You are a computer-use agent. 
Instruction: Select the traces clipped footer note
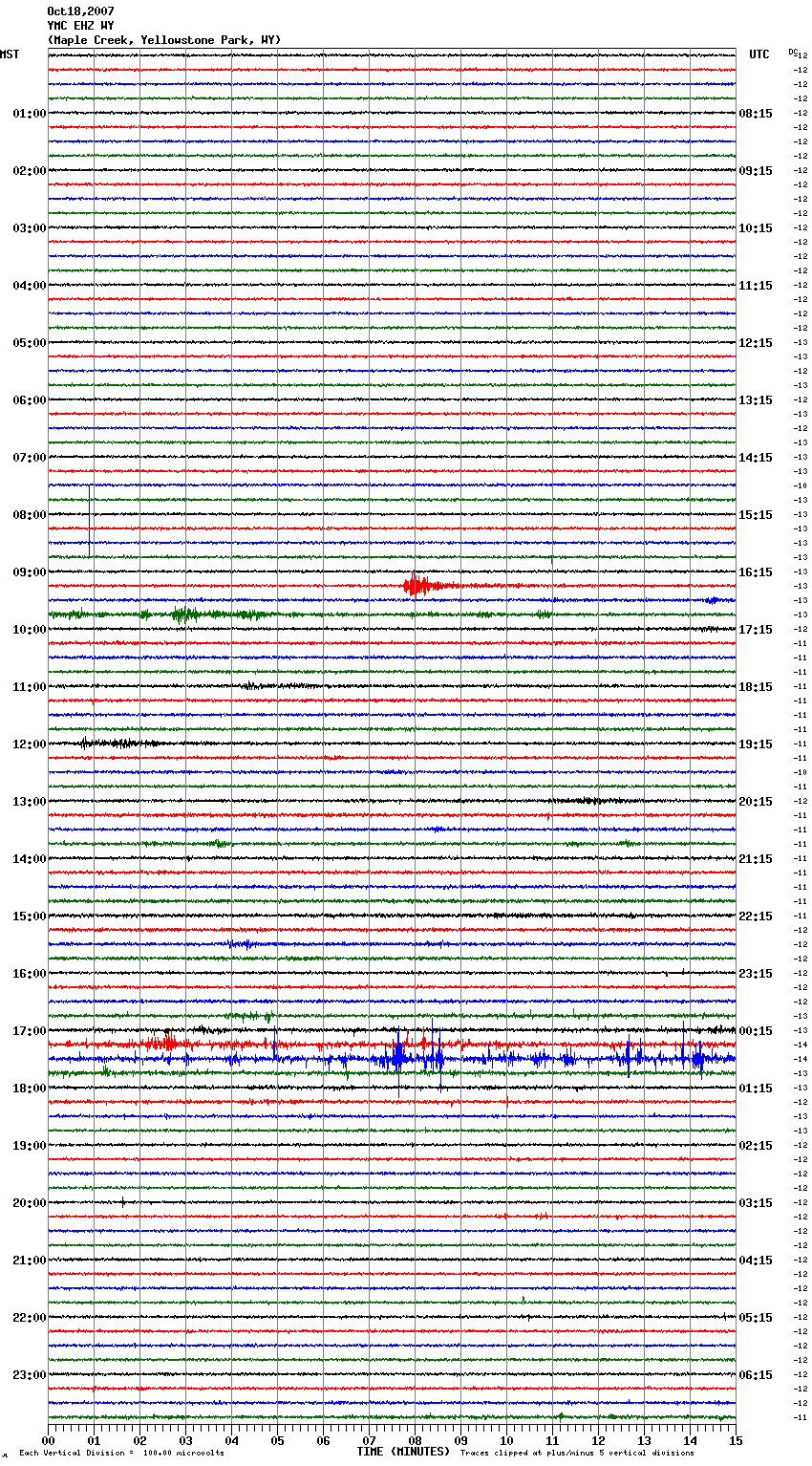pyautogui.click(x=577, y=1454)
